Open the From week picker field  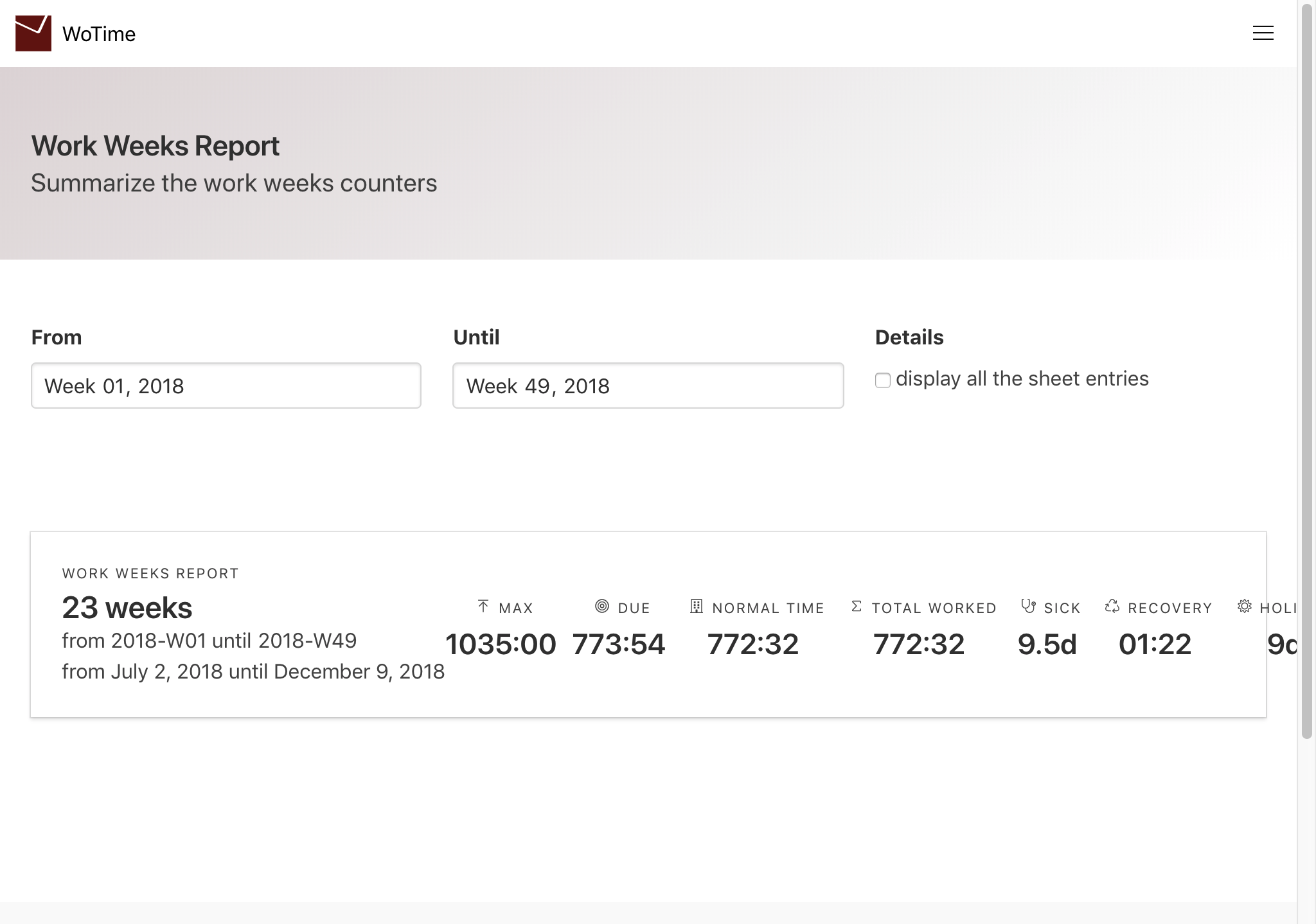[226, 386]
